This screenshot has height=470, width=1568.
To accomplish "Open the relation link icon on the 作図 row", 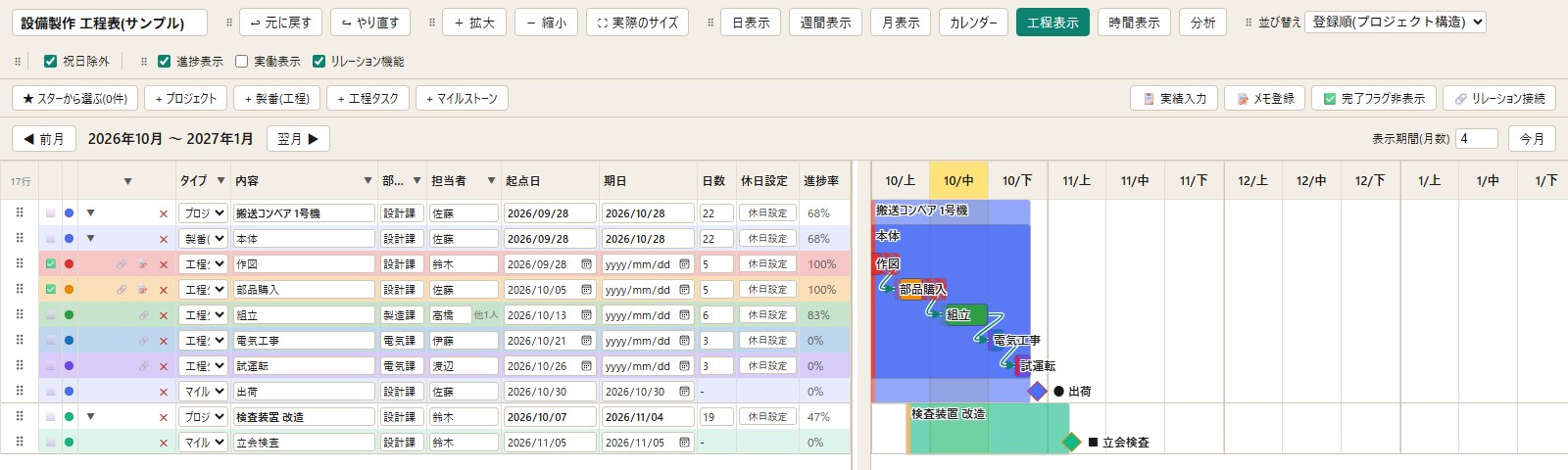I will 122,264.
